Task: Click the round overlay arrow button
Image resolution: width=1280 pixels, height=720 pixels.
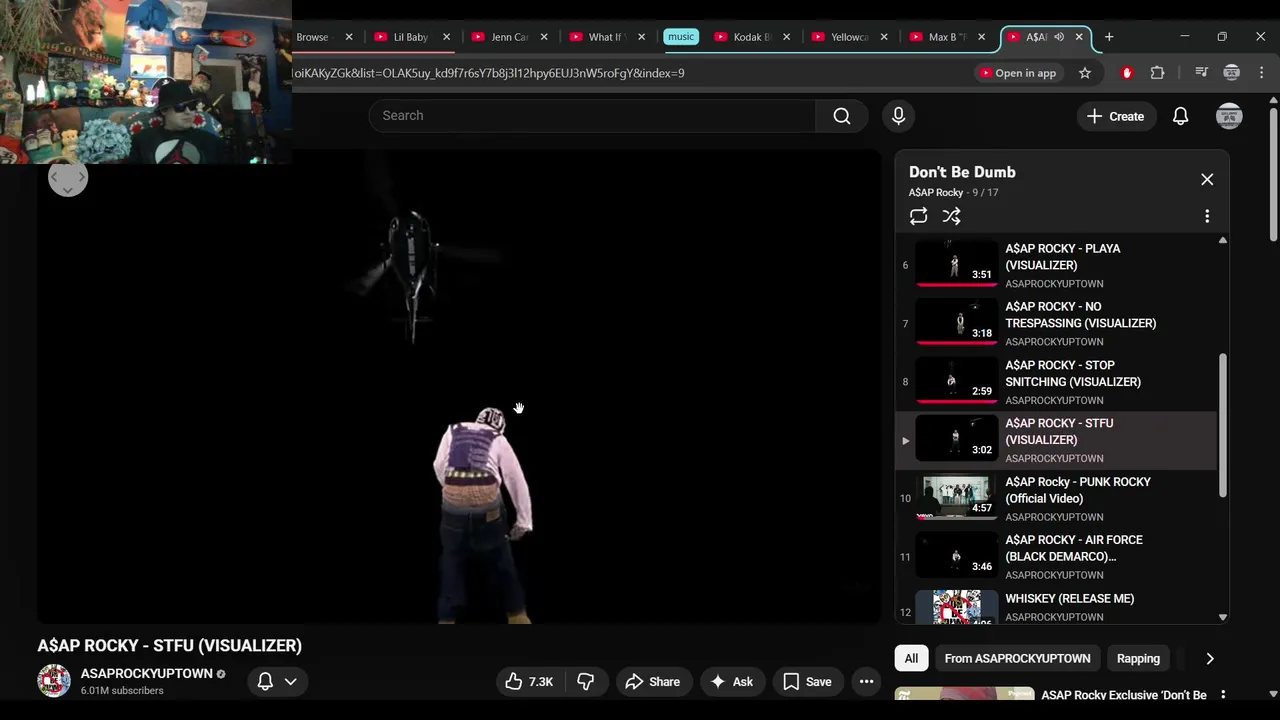Action: pyautogui.click(x=68, y=178)
